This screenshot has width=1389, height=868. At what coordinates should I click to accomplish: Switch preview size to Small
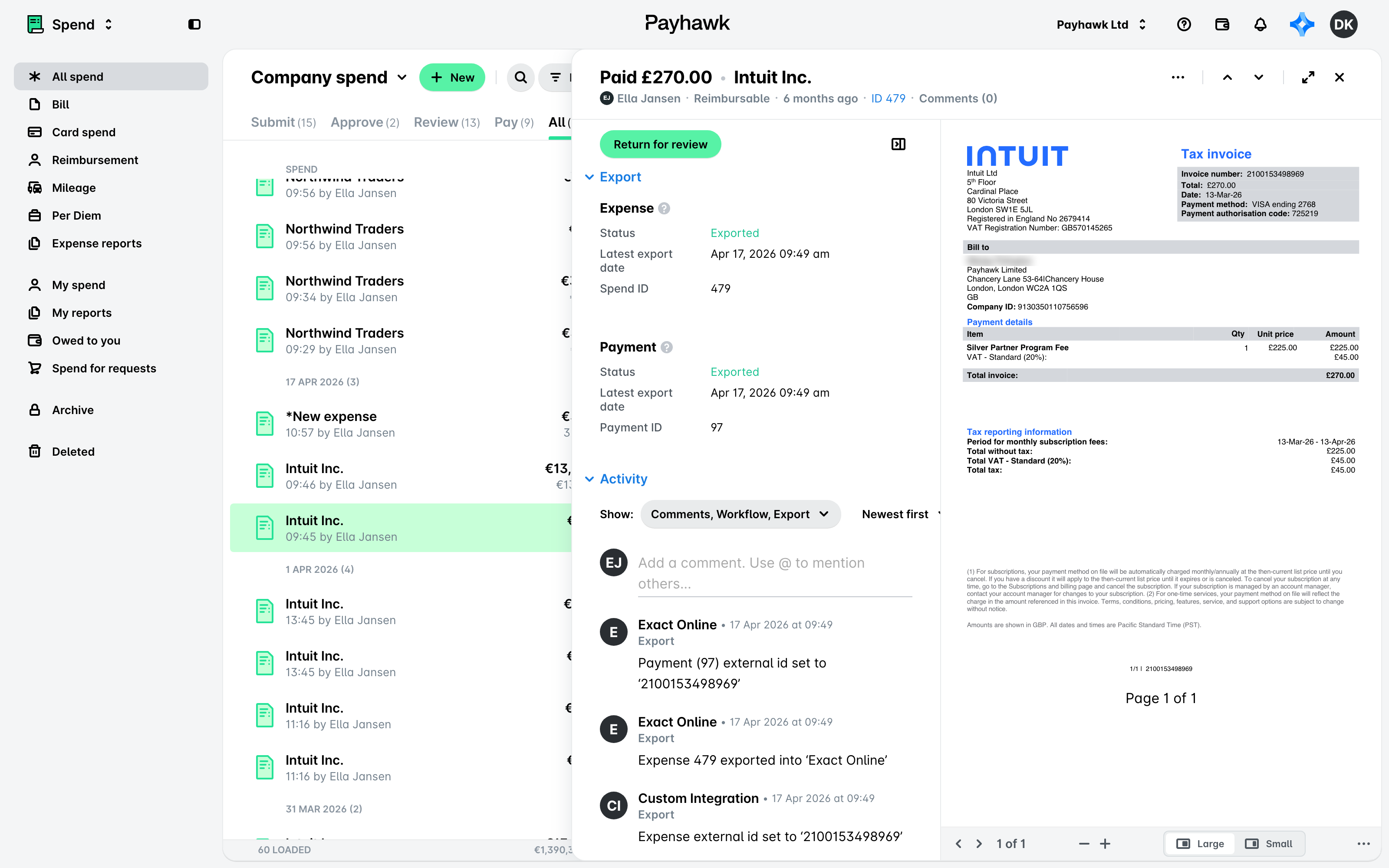(x=1268, y=843)
